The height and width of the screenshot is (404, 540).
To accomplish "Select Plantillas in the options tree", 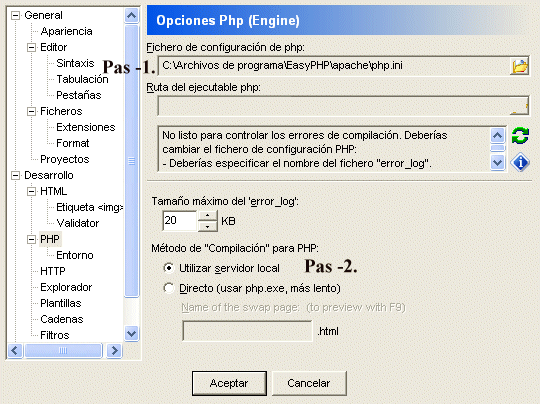I will (61, 303).
